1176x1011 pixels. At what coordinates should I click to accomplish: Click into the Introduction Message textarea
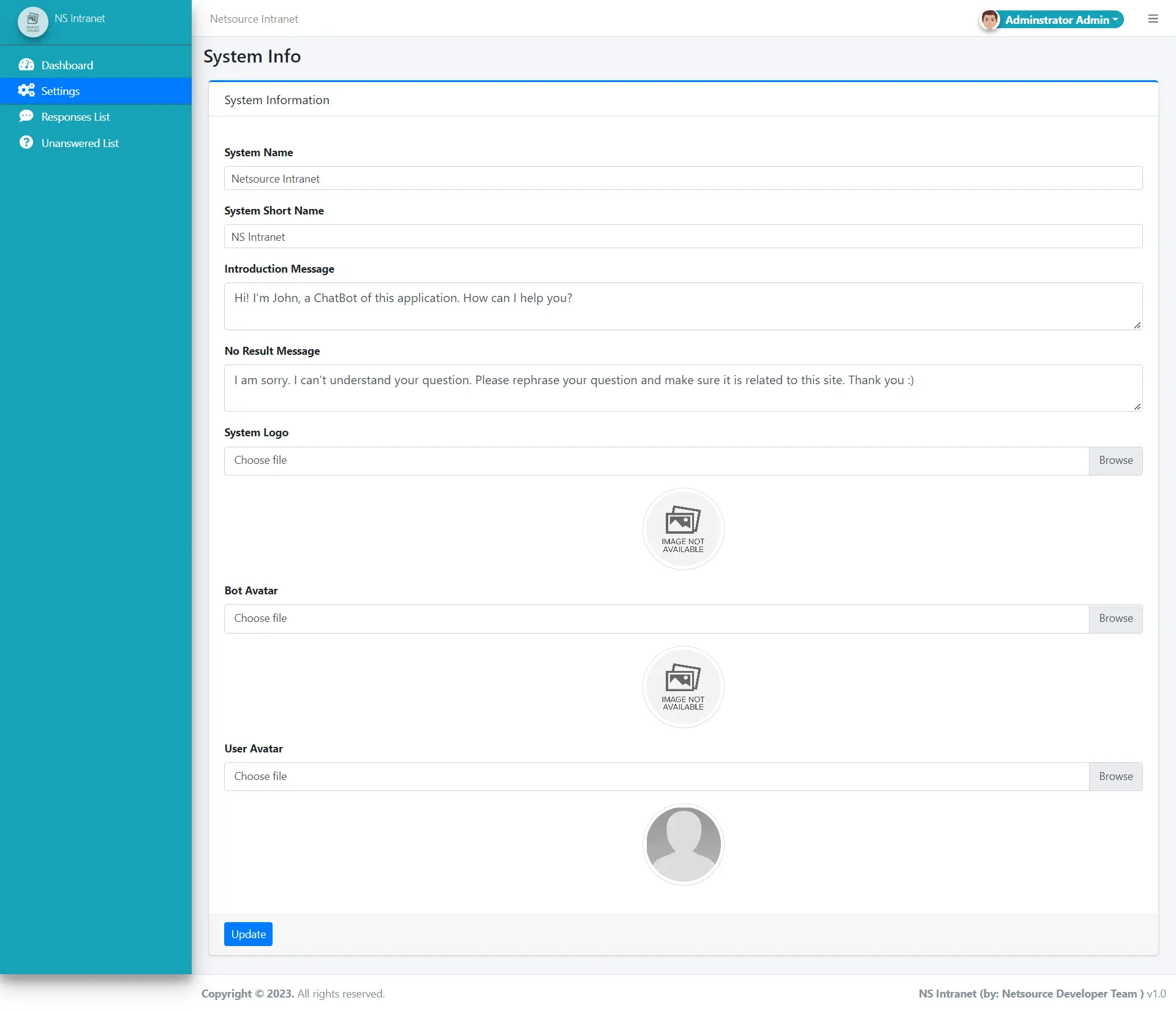[683, 306]
